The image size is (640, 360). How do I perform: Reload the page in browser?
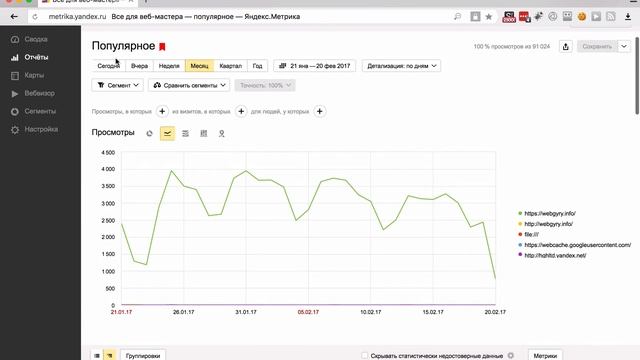pos(35,17)
